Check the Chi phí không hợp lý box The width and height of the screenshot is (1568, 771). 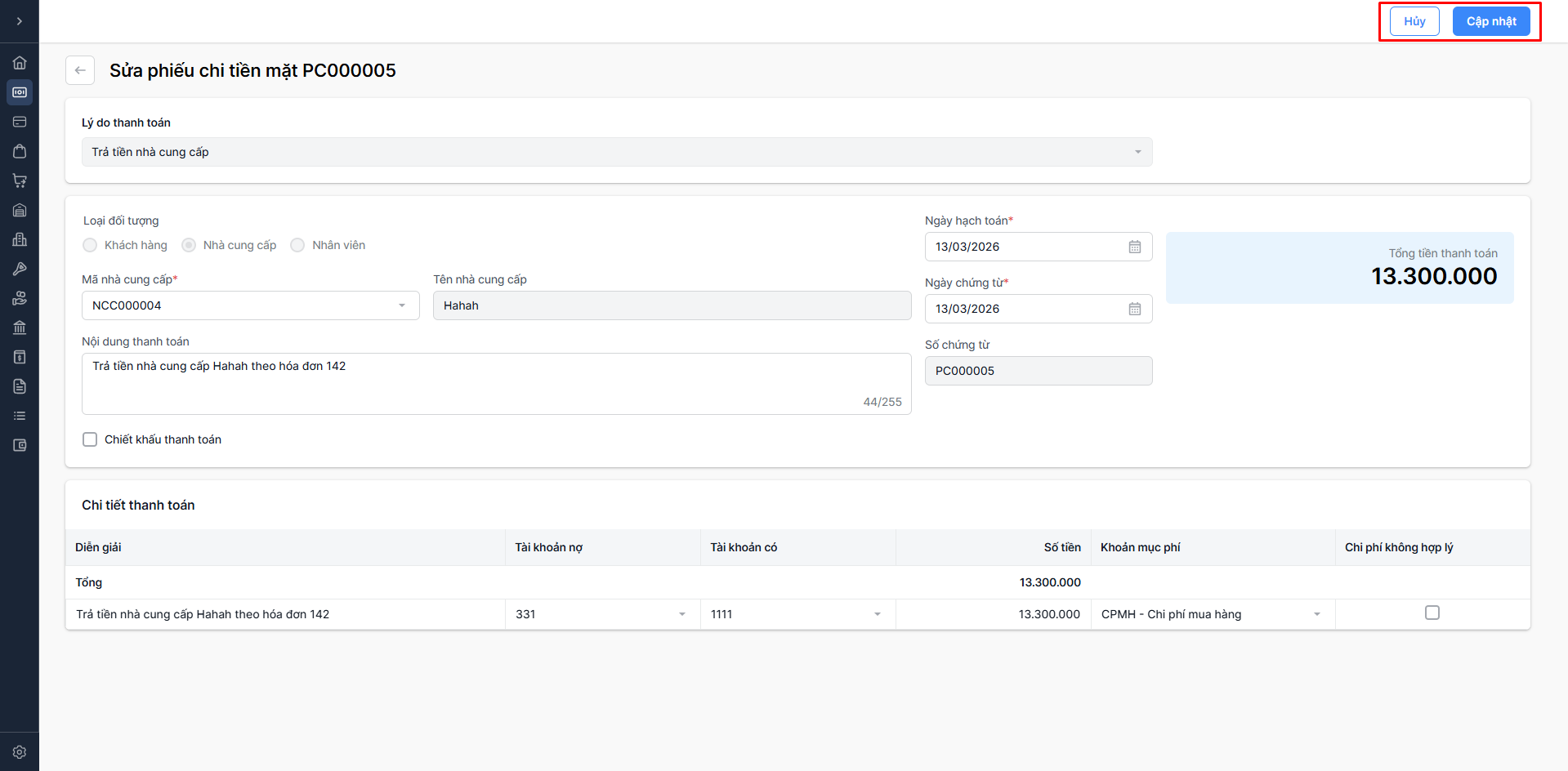[1432, 613]
